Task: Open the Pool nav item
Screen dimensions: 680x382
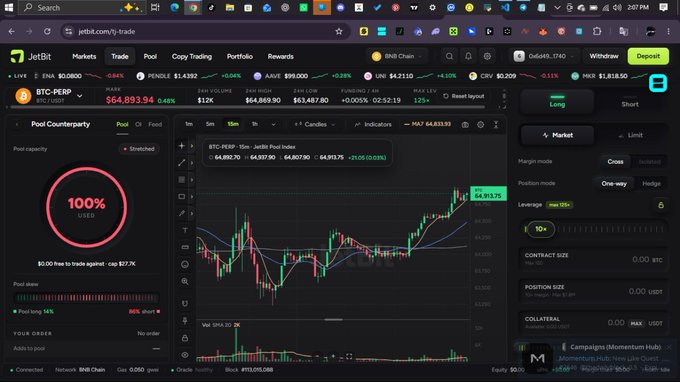Action: pos(150,56)
